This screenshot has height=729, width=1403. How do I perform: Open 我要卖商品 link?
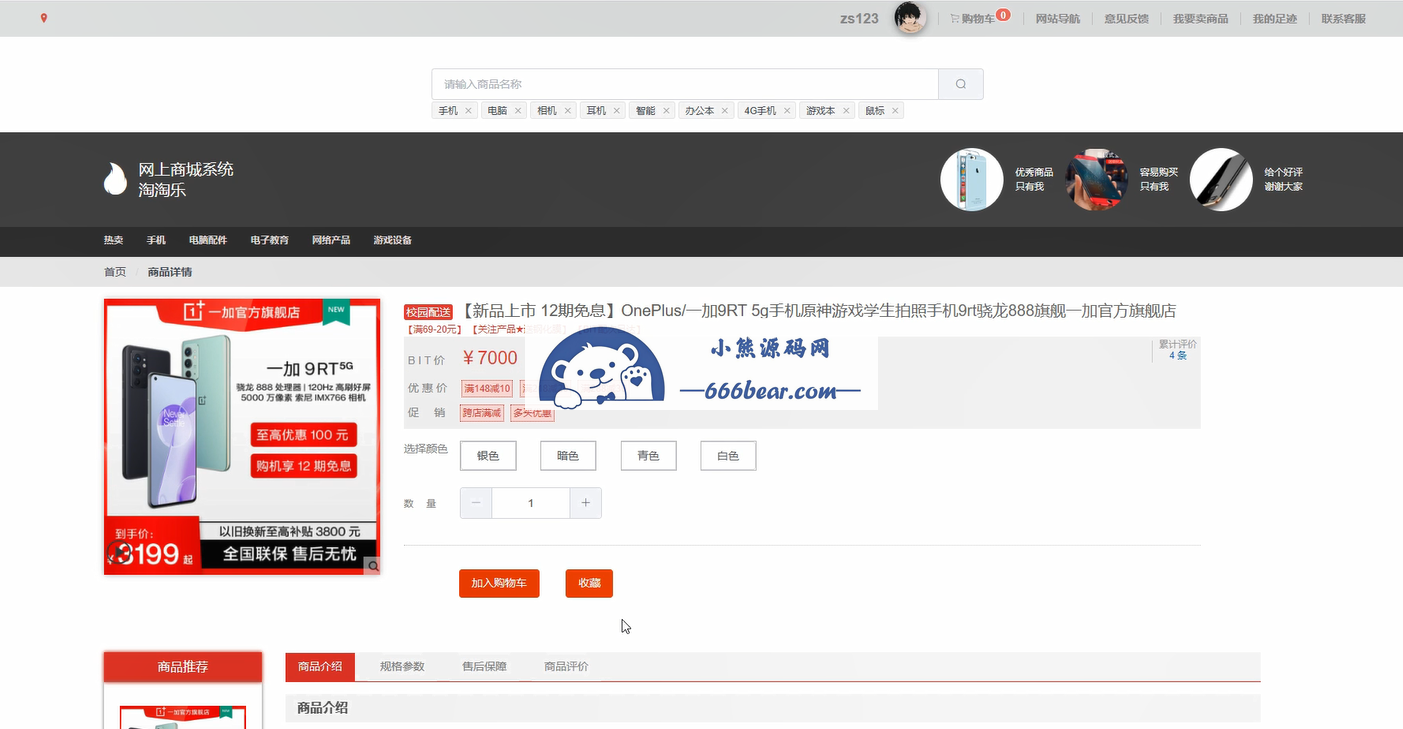[x=1201, y=19]
